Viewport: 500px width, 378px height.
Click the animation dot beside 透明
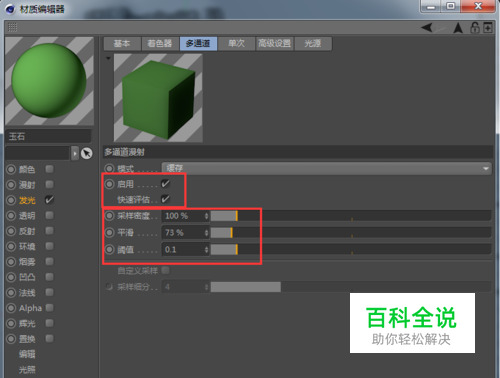pyautogui.click(x=11, y=216)
